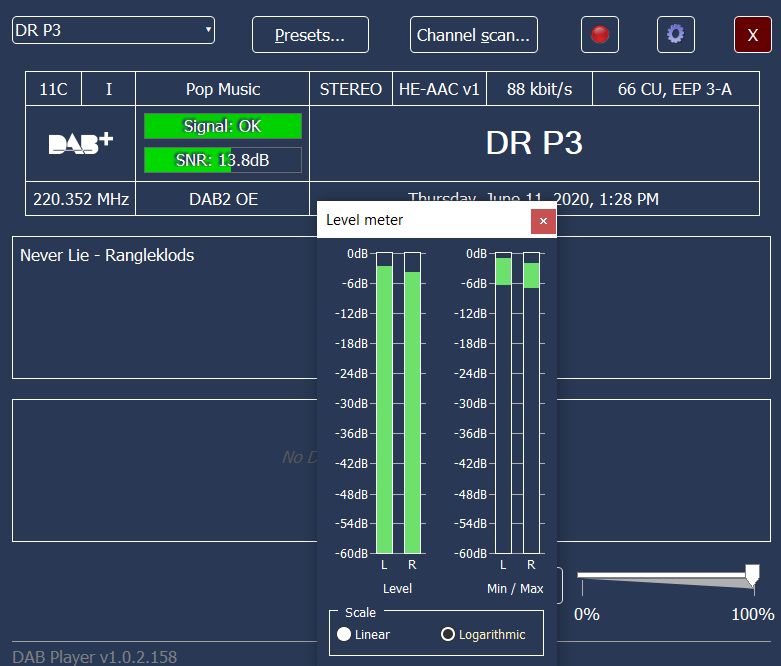781x666 pixels.
Task: Start recording with the red record button
Action: pyautogui.click(x=600, y=35)
